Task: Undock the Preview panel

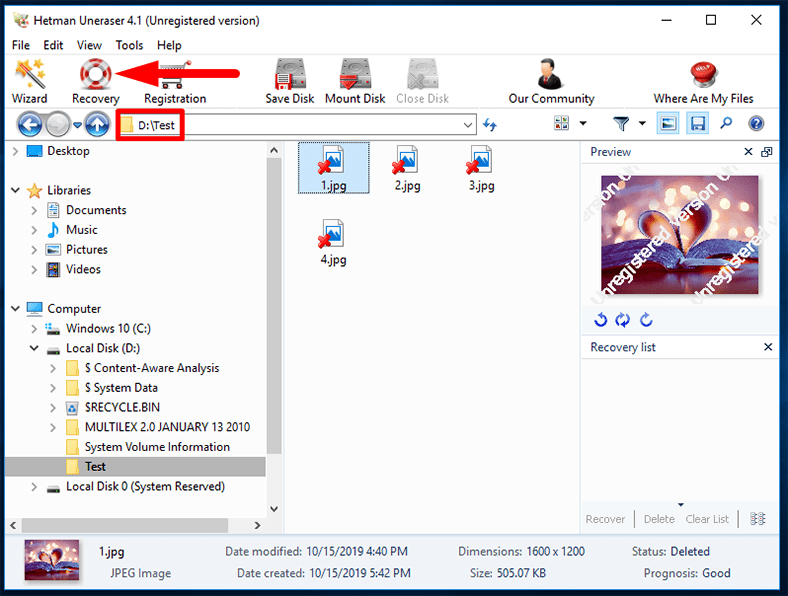Action: 766,152
